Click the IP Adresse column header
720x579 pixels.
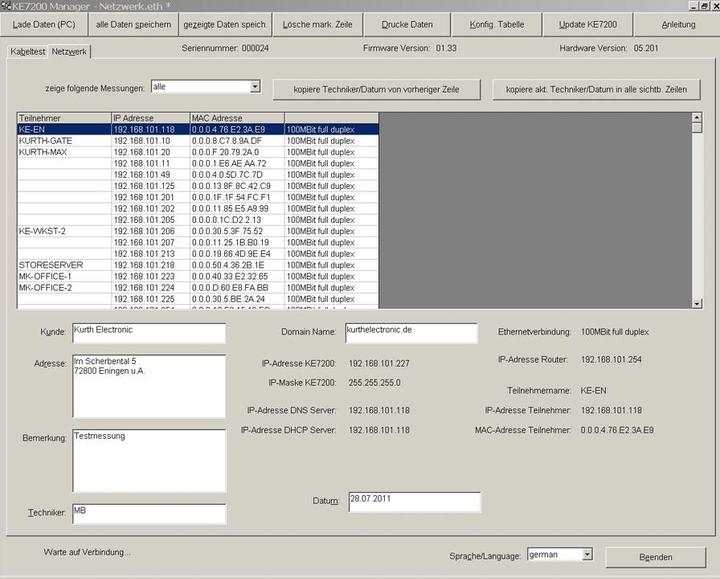point(151,118)
